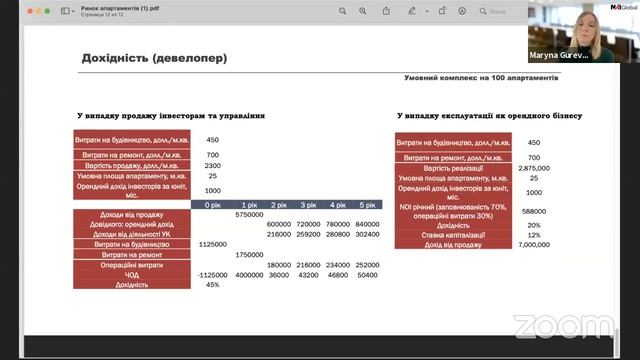Click 'У випадку продажу інвесторам та управління' subheading

(x=171, y=116)
